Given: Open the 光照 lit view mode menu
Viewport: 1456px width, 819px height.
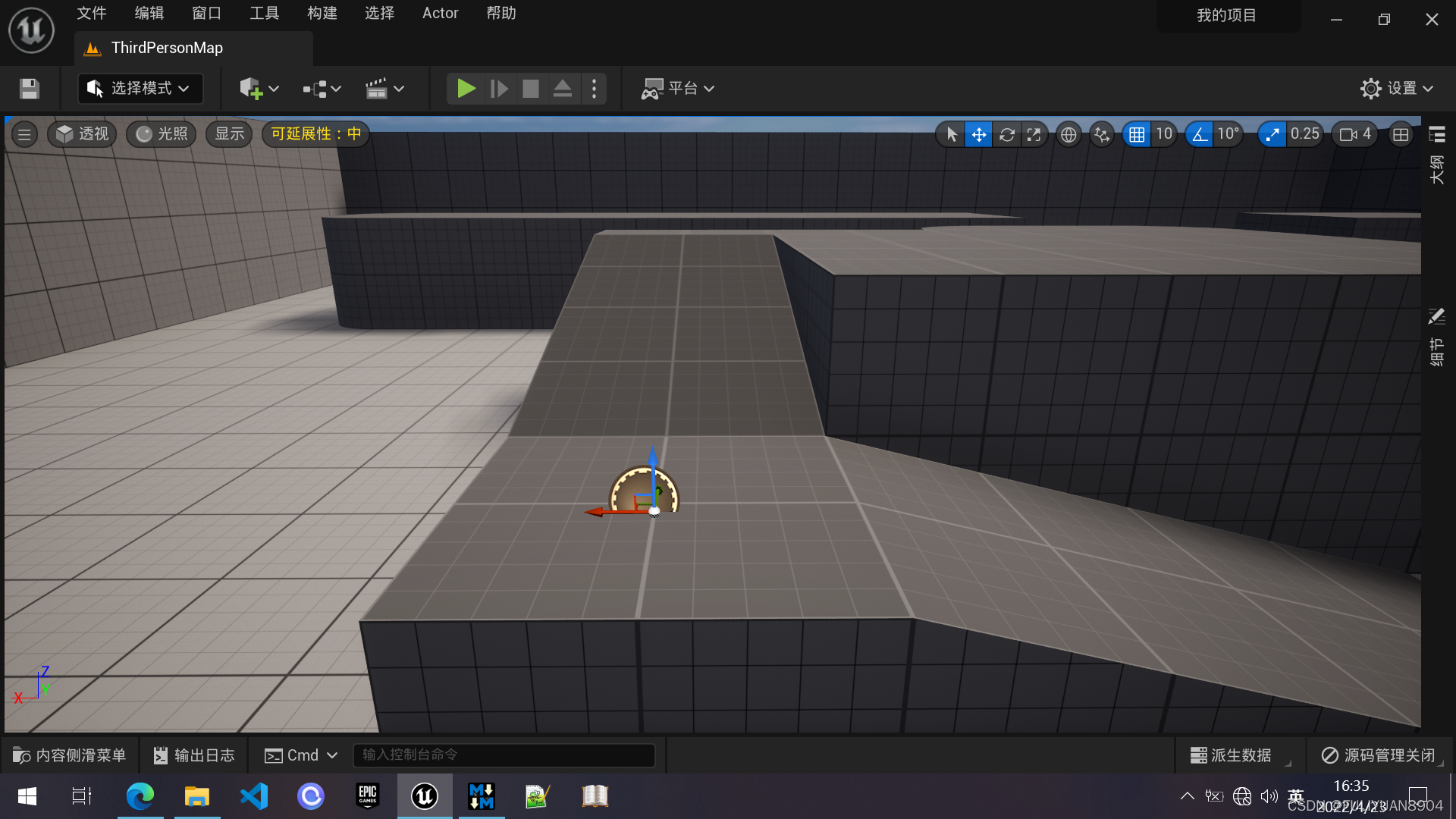Looking at the screenshot, I should coord(162,134).
